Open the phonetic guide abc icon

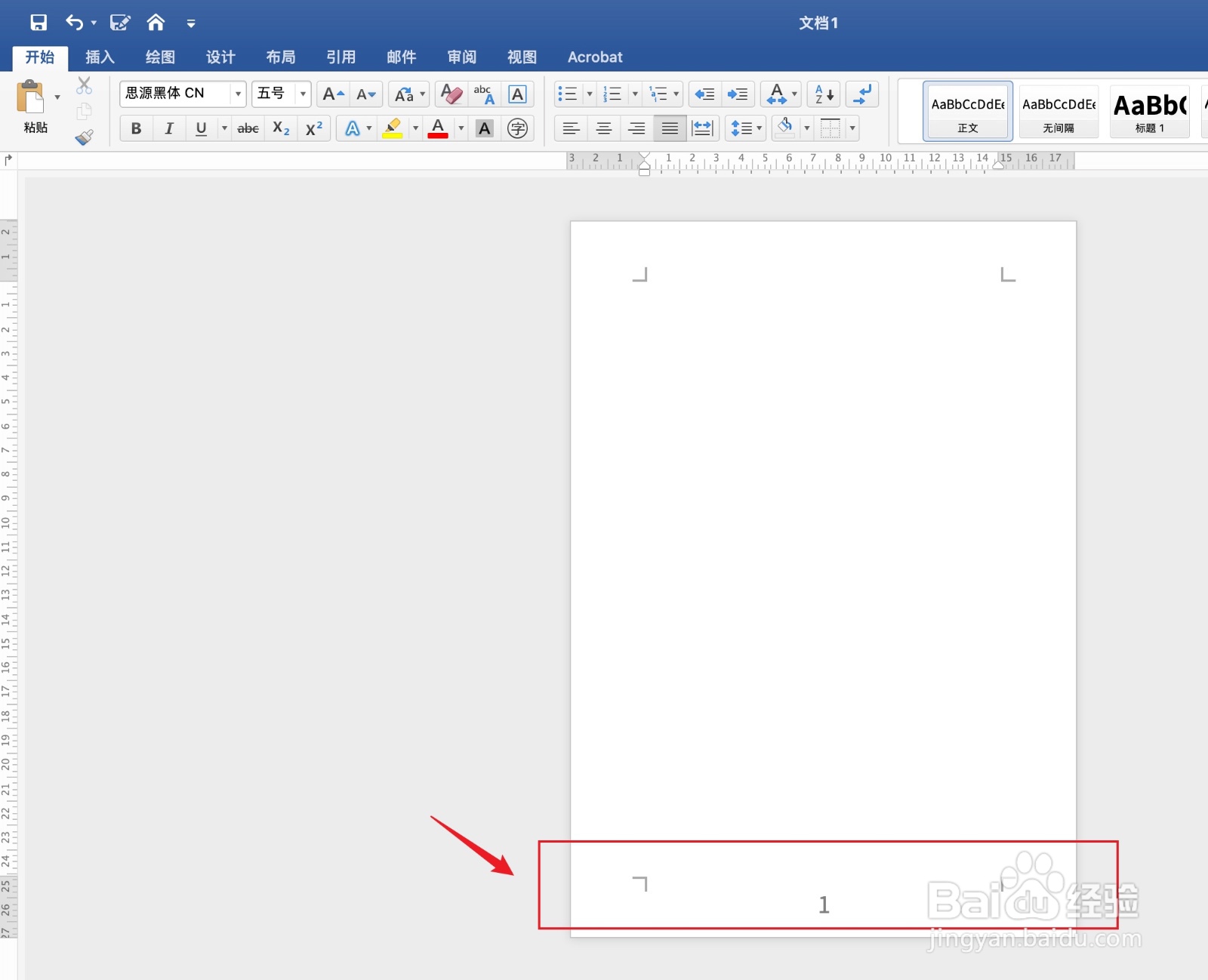484,94
